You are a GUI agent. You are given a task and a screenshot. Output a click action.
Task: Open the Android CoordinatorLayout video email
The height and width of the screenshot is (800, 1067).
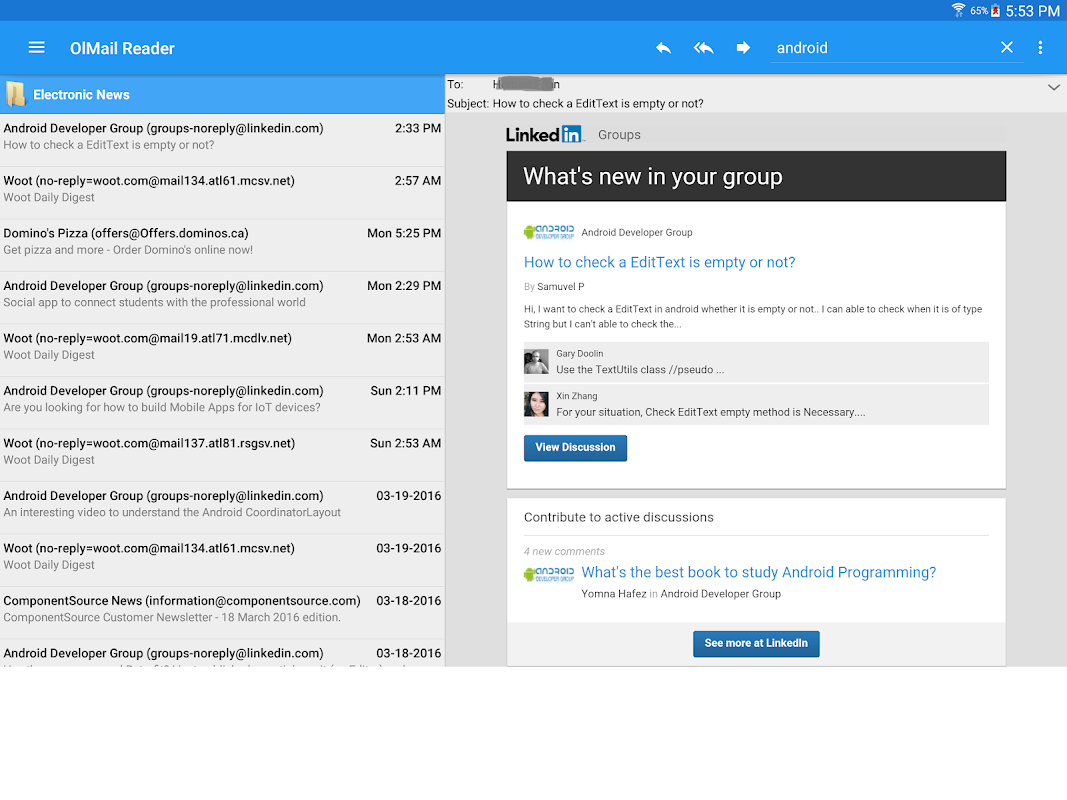coord(223,507)
